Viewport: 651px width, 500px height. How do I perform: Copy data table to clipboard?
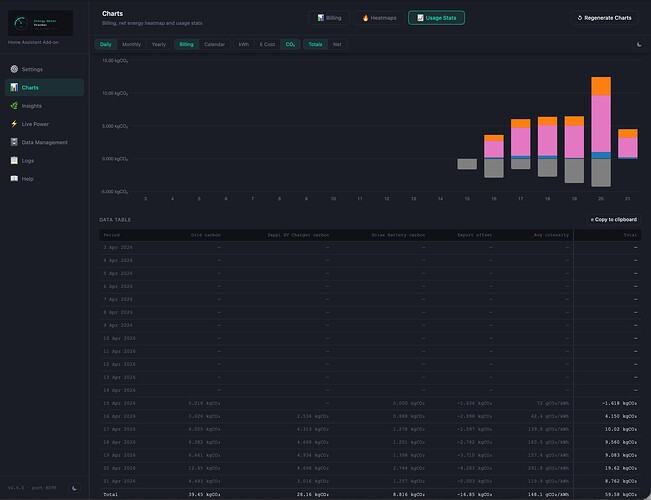tap(613, 219)
